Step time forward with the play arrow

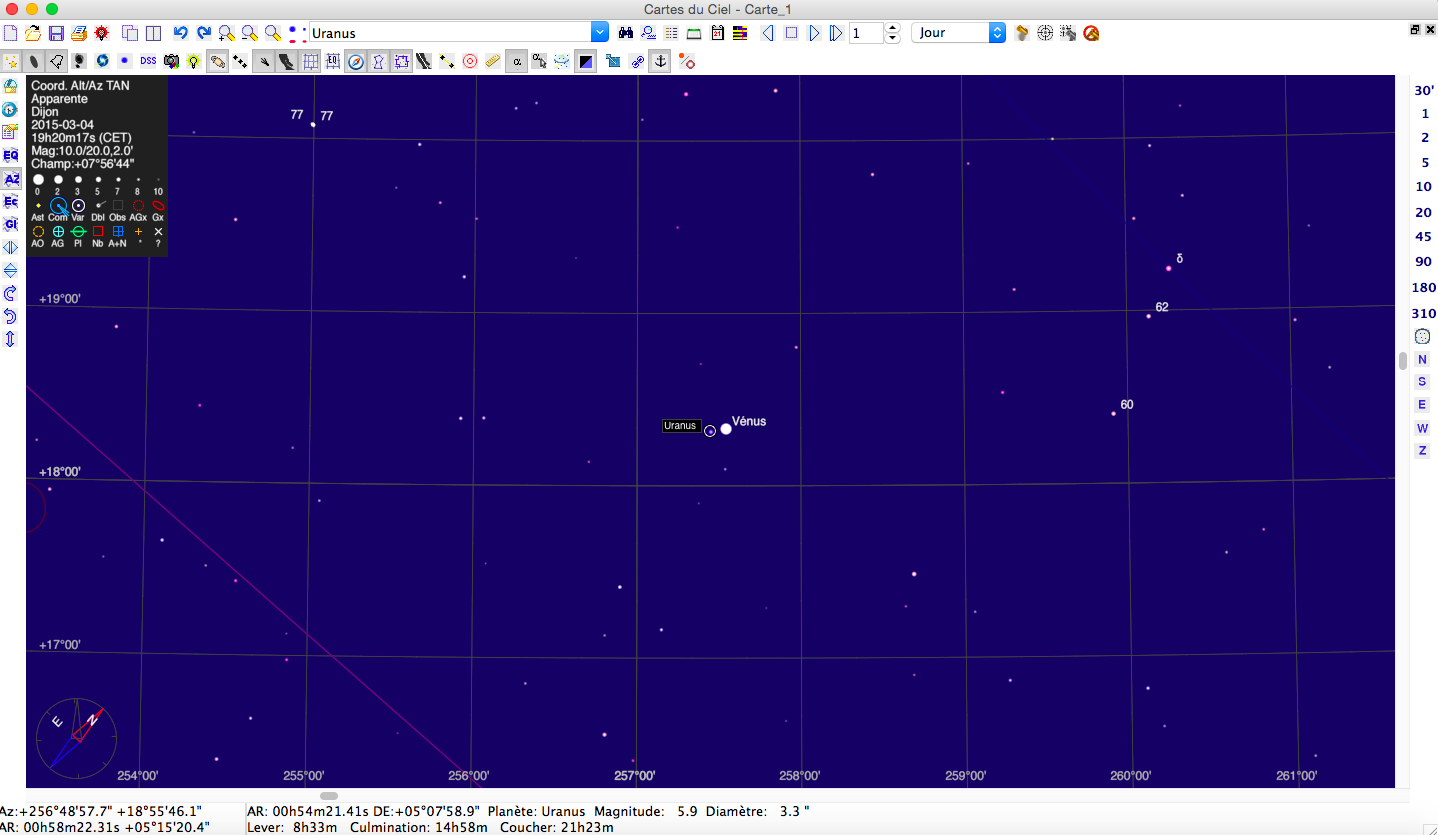(x=814, y=33)
